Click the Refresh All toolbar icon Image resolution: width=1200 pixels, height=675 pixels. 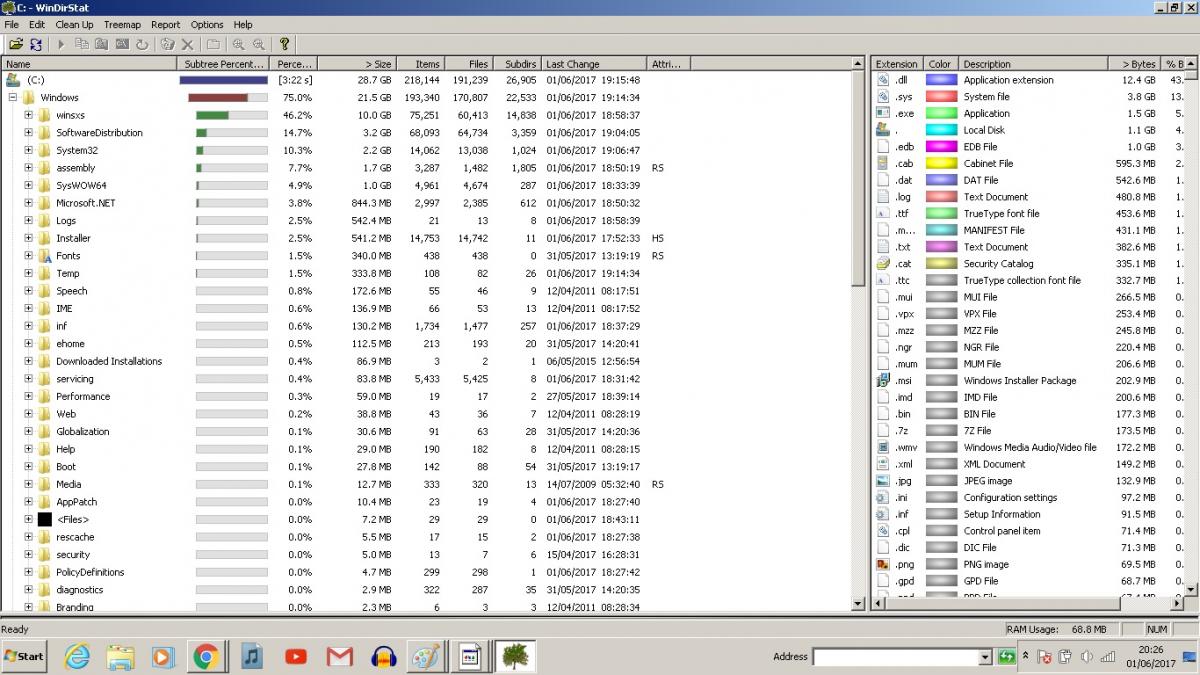[x=36, y=44]
